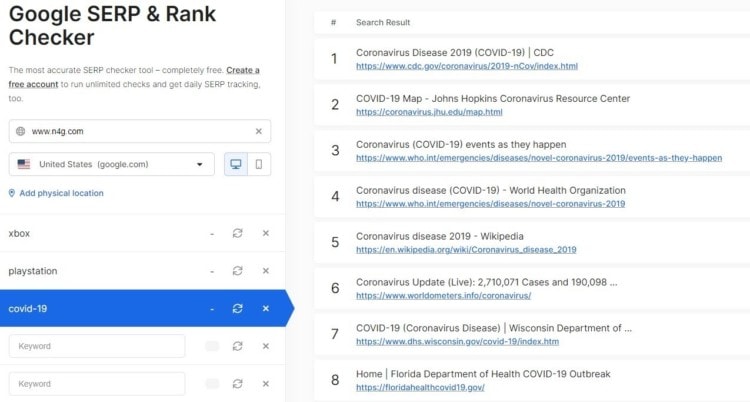
Task: Select mobile device view
Action: click(259, 164)
